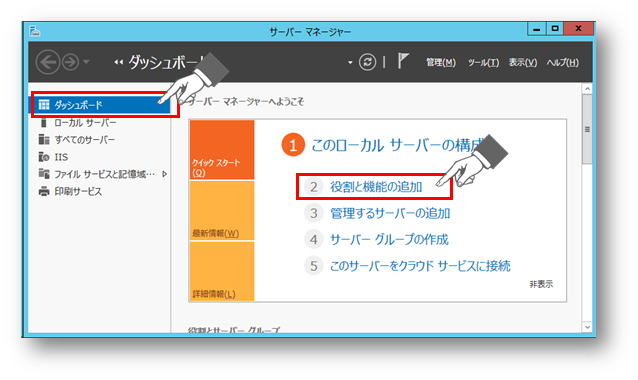Click the Server Manager title bar app icon
The height and width of the screenshot is (380, 638).
[x=35, y=31]
